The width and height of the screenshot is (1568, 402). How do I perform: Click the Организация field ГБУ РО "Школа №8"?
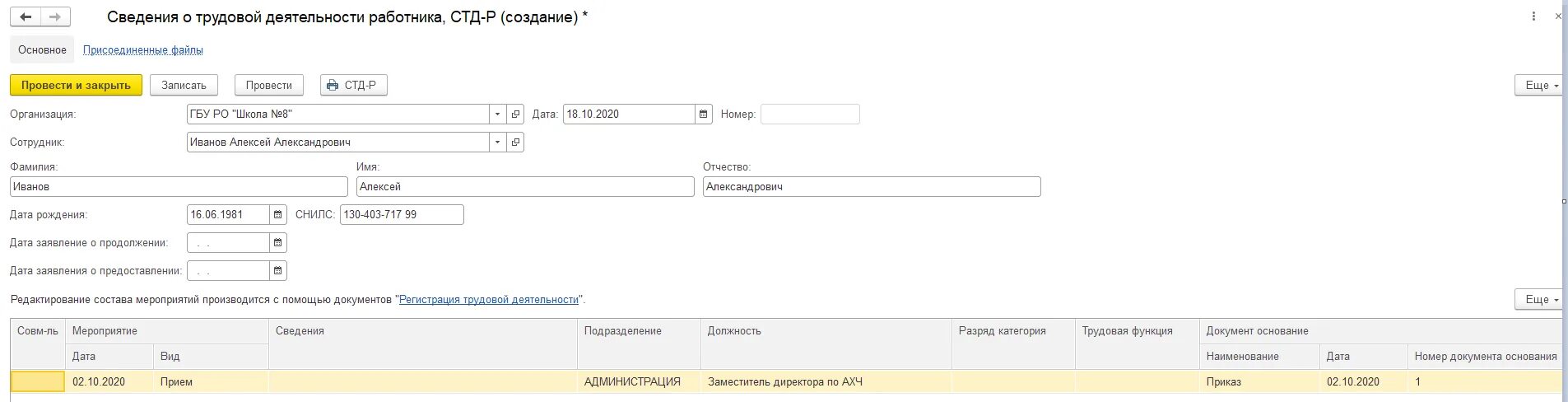tap(338, 115)
